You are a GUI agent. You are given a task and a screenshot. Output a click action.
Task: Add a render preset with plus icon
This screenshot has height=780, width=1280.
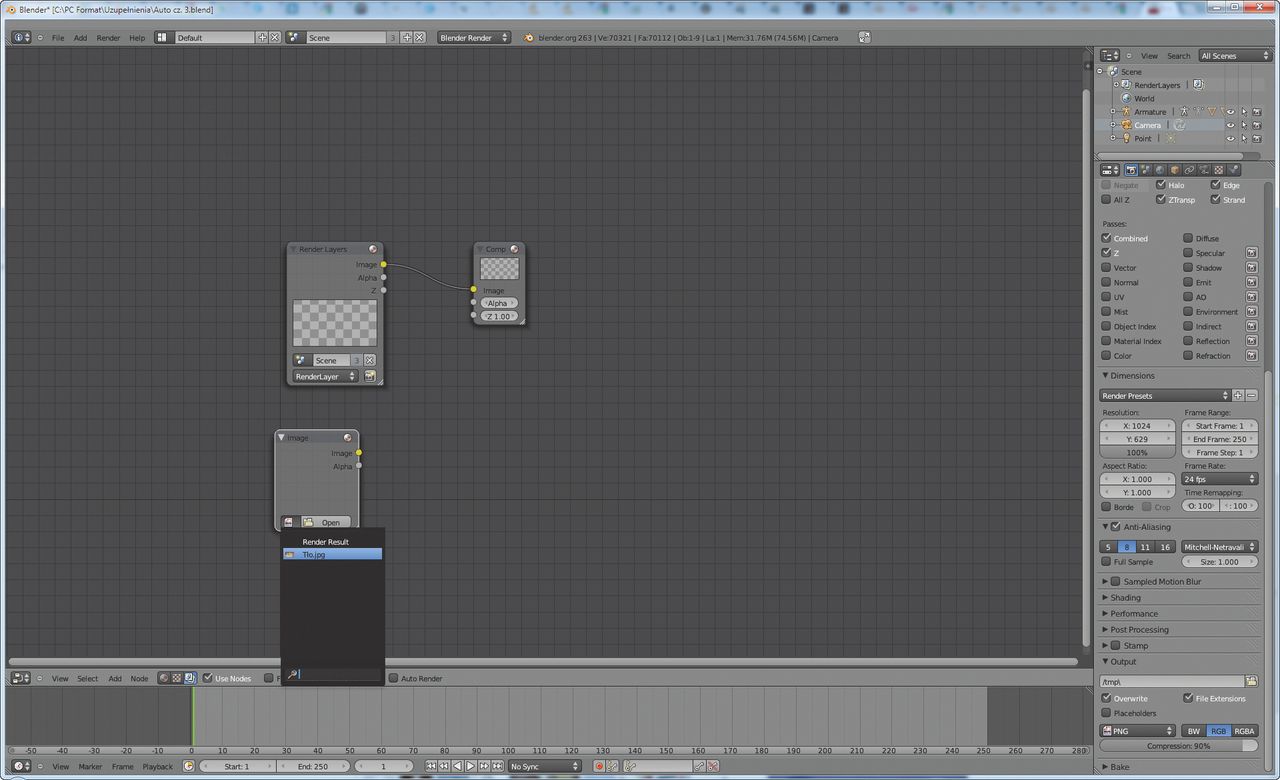(x=1238, y=396)
